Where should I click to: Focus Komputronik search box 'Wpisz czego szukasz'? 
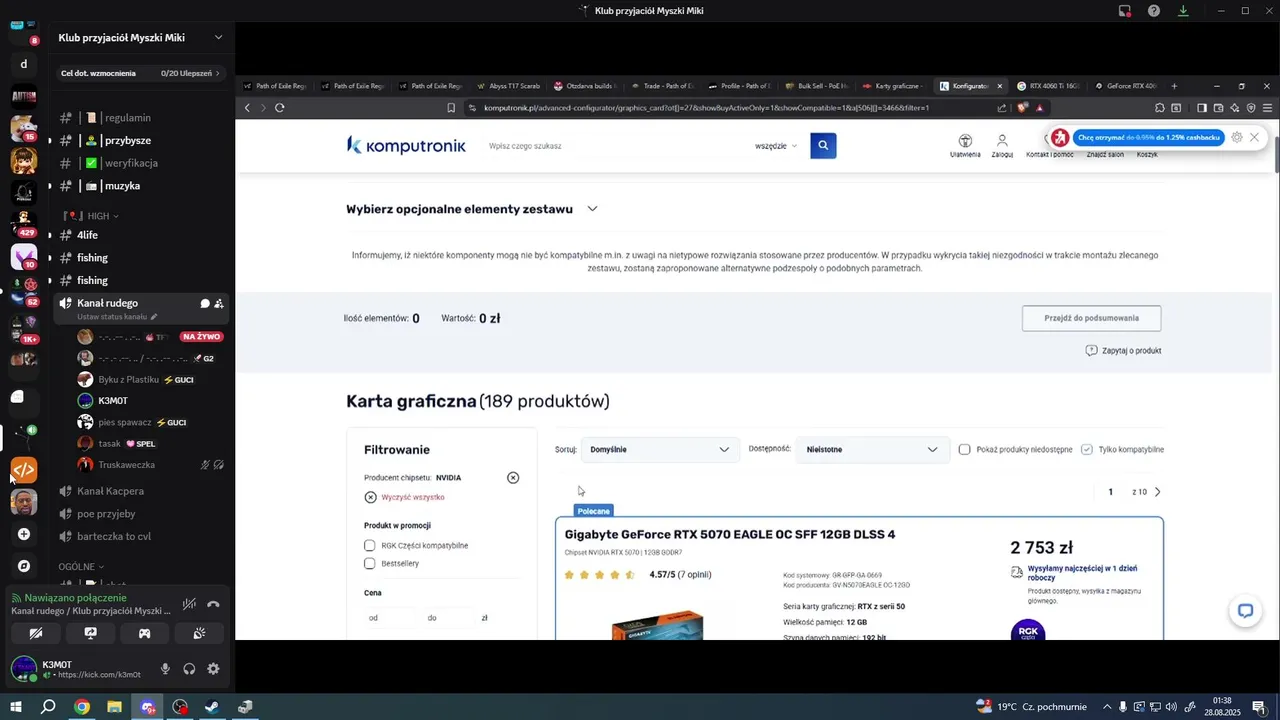(610, 146)
